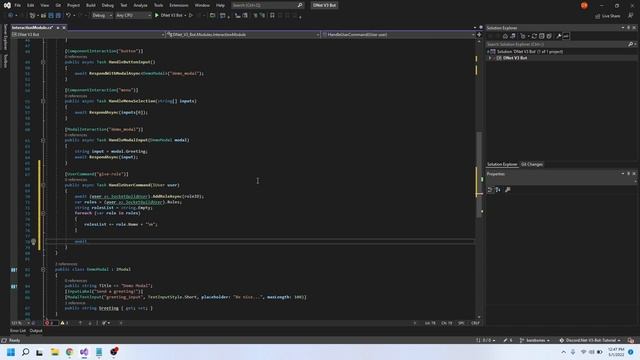Image resolution: width=640 pixels, height=360 pixels.
Task: Open the Edit menu
Action: [x=31, y=5]
